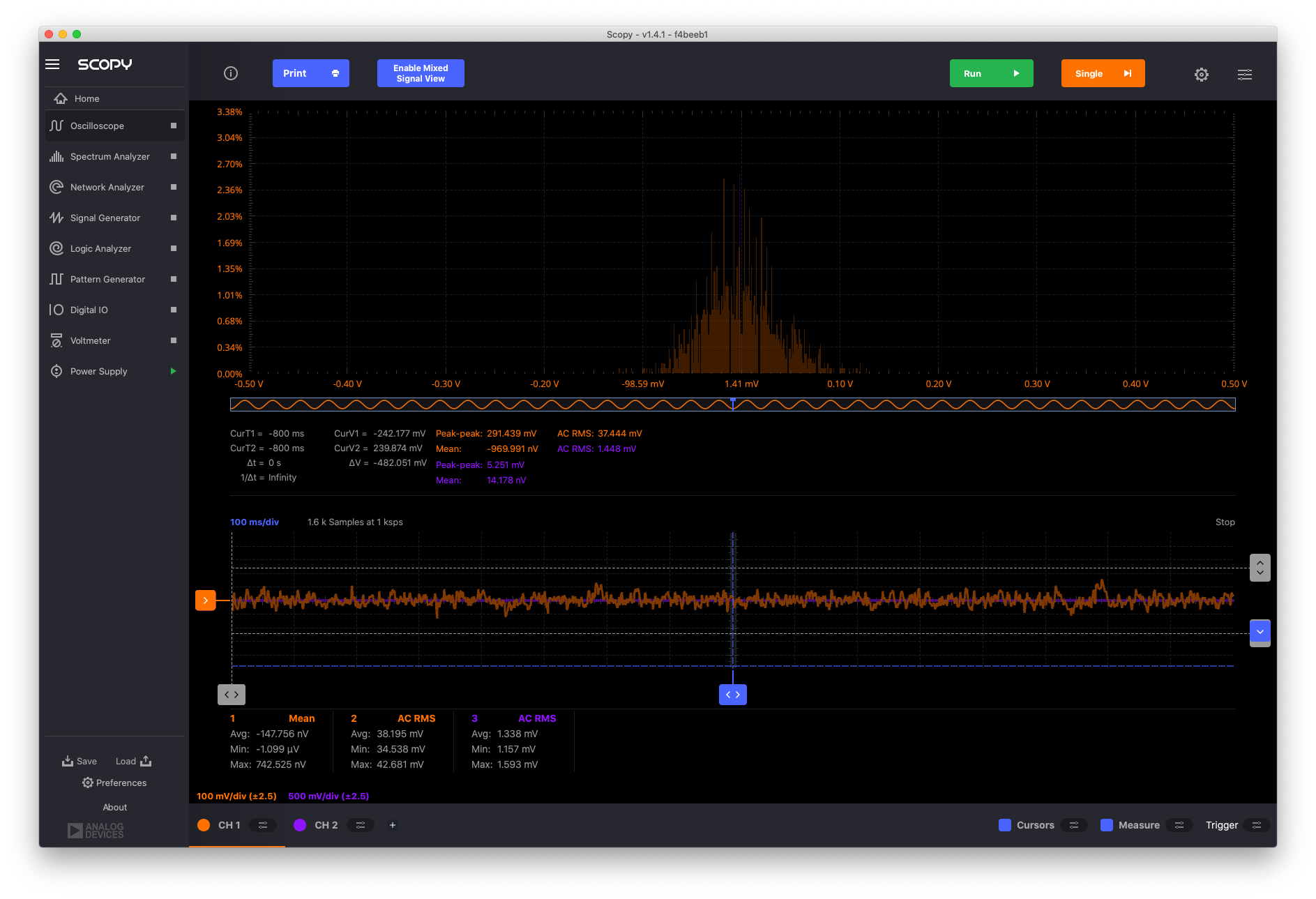
Task: Open the Logic Analyzer instrument
Action: pos(100,248)
